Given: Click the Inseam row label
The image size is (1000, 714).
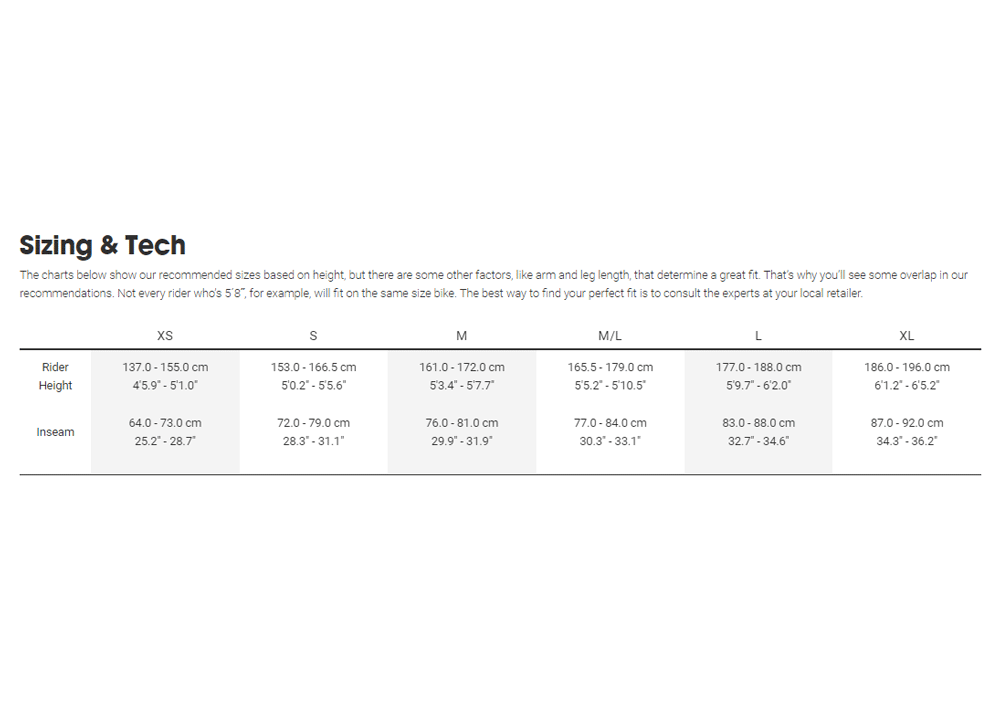Looking at the screenshot, I should [56, 432].
